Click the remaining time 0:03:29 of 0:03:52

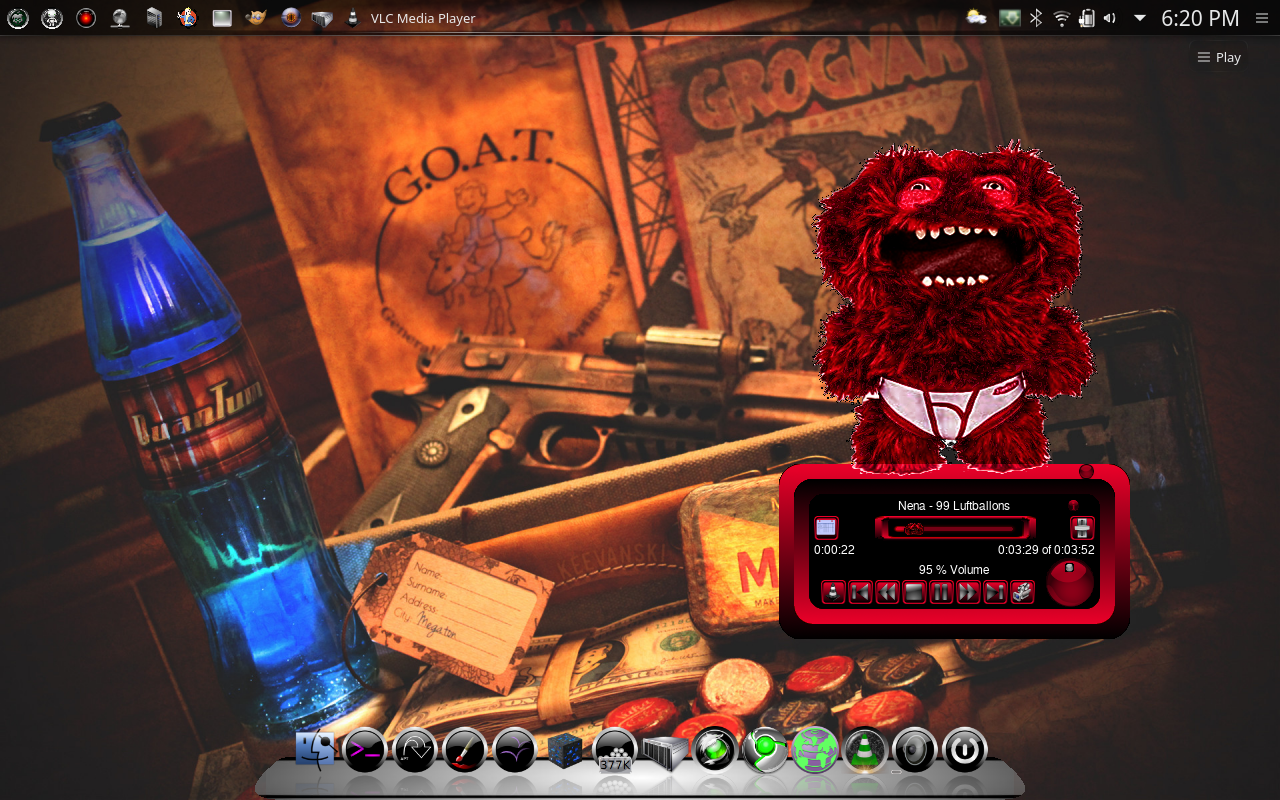coord(1046,550)
